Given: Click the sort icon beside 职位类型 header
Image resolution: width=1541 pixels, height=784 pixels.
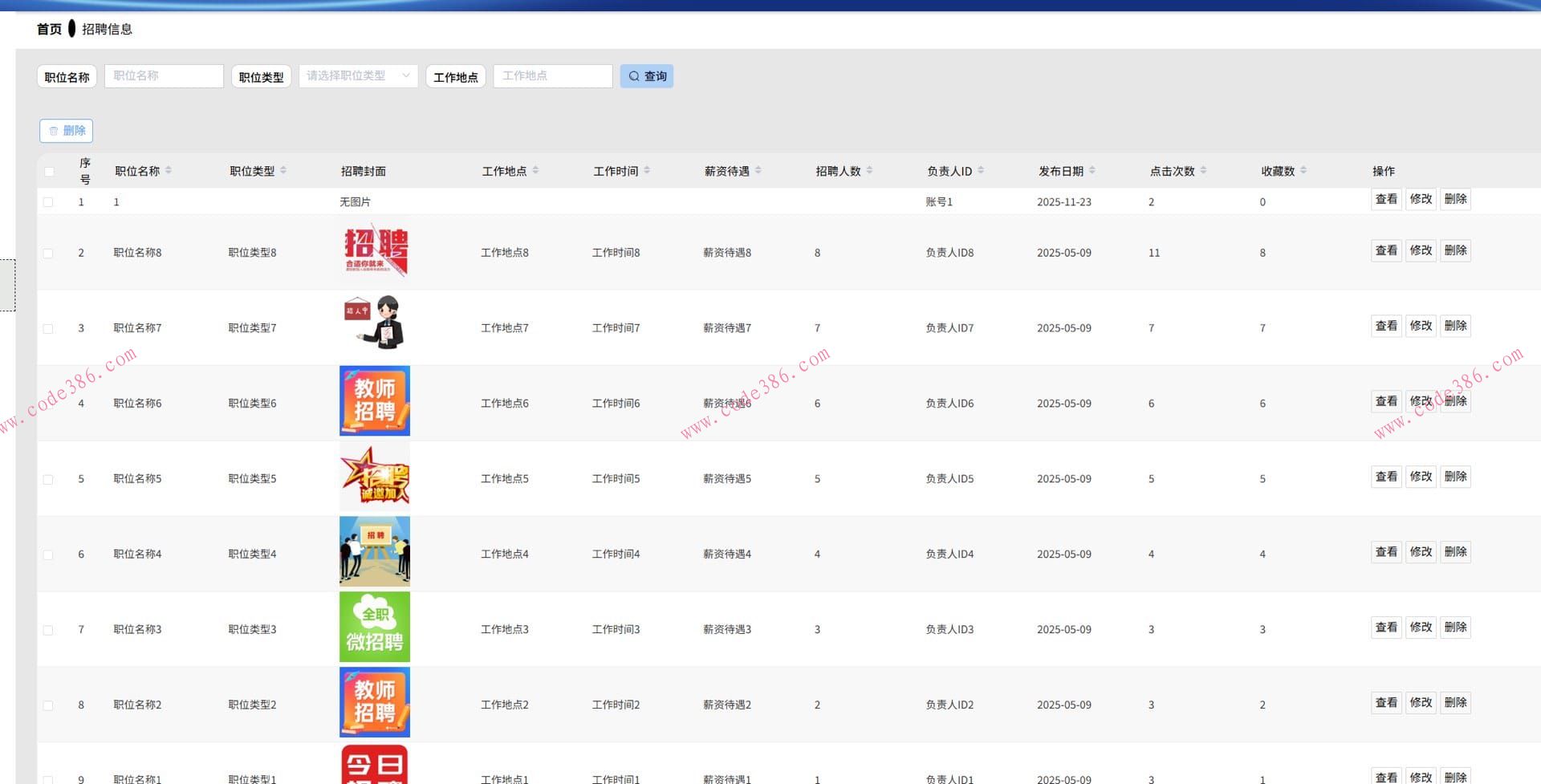Looking at the screenshot, I should pos(283,170).
